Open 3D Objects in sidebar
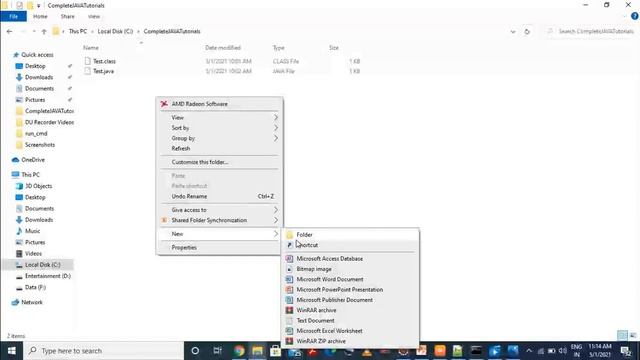Image resolution: width=640 pixels, height=360 pixels. coord(38,186)
